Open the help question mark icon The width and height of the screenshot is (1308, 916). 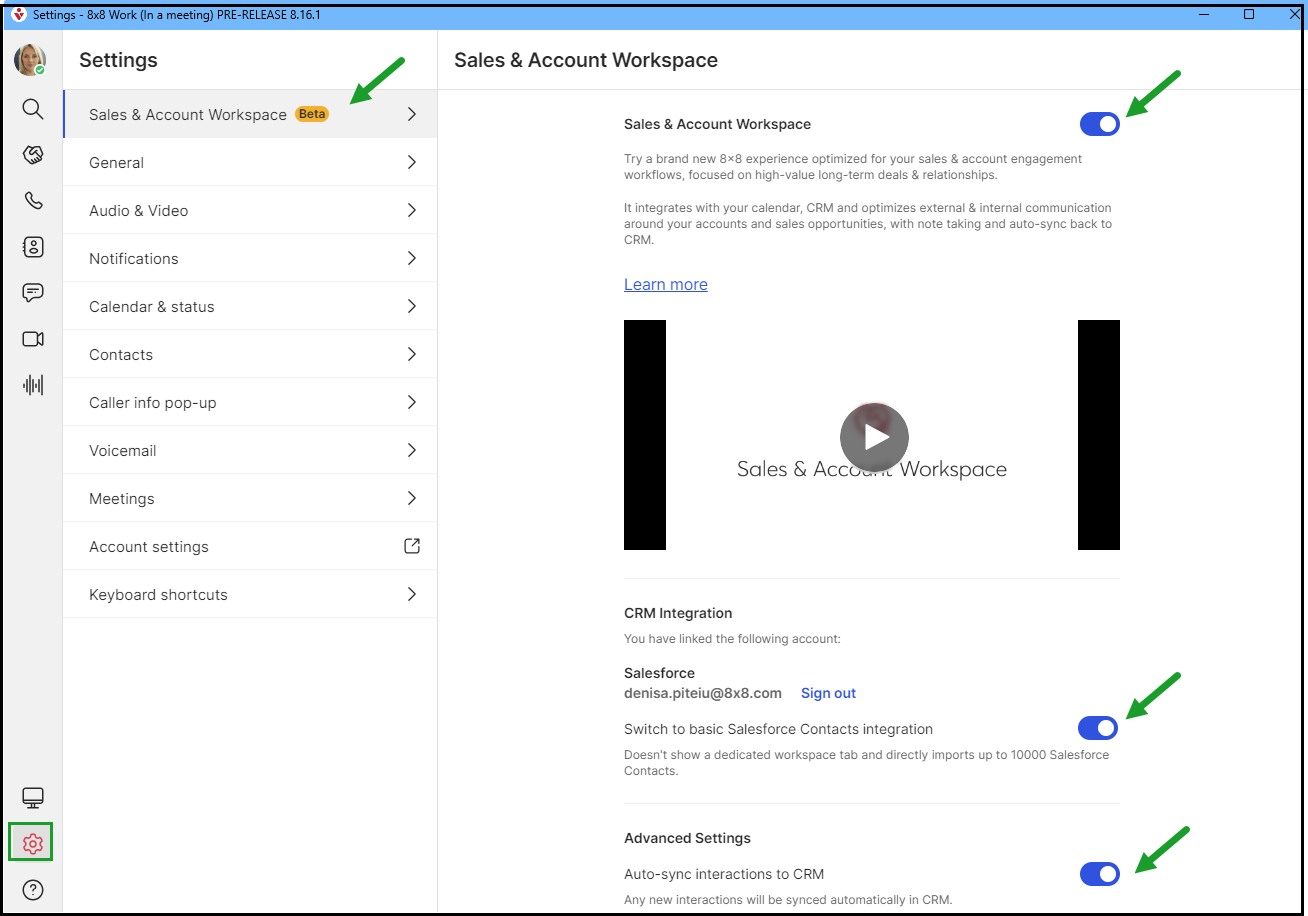click(33, 889)
